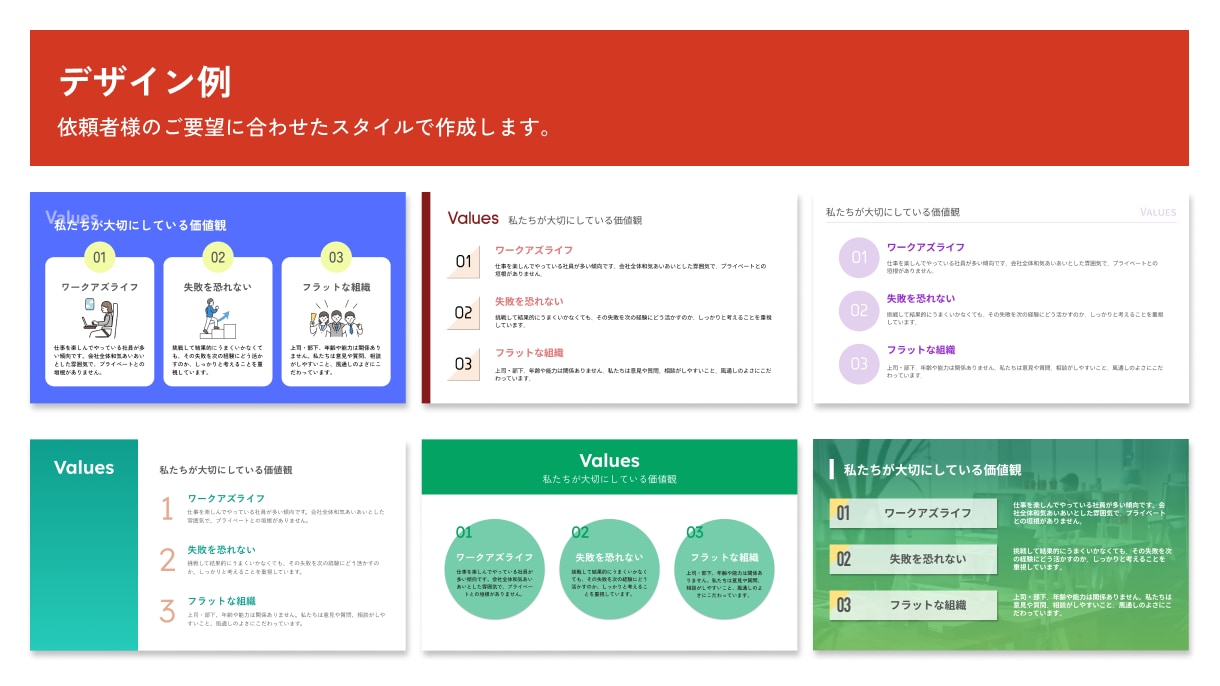The width and height of the screenshot is (1220, 686).
Task: Click body text in blue slide's フラットな組織 card
Action: 336,360
